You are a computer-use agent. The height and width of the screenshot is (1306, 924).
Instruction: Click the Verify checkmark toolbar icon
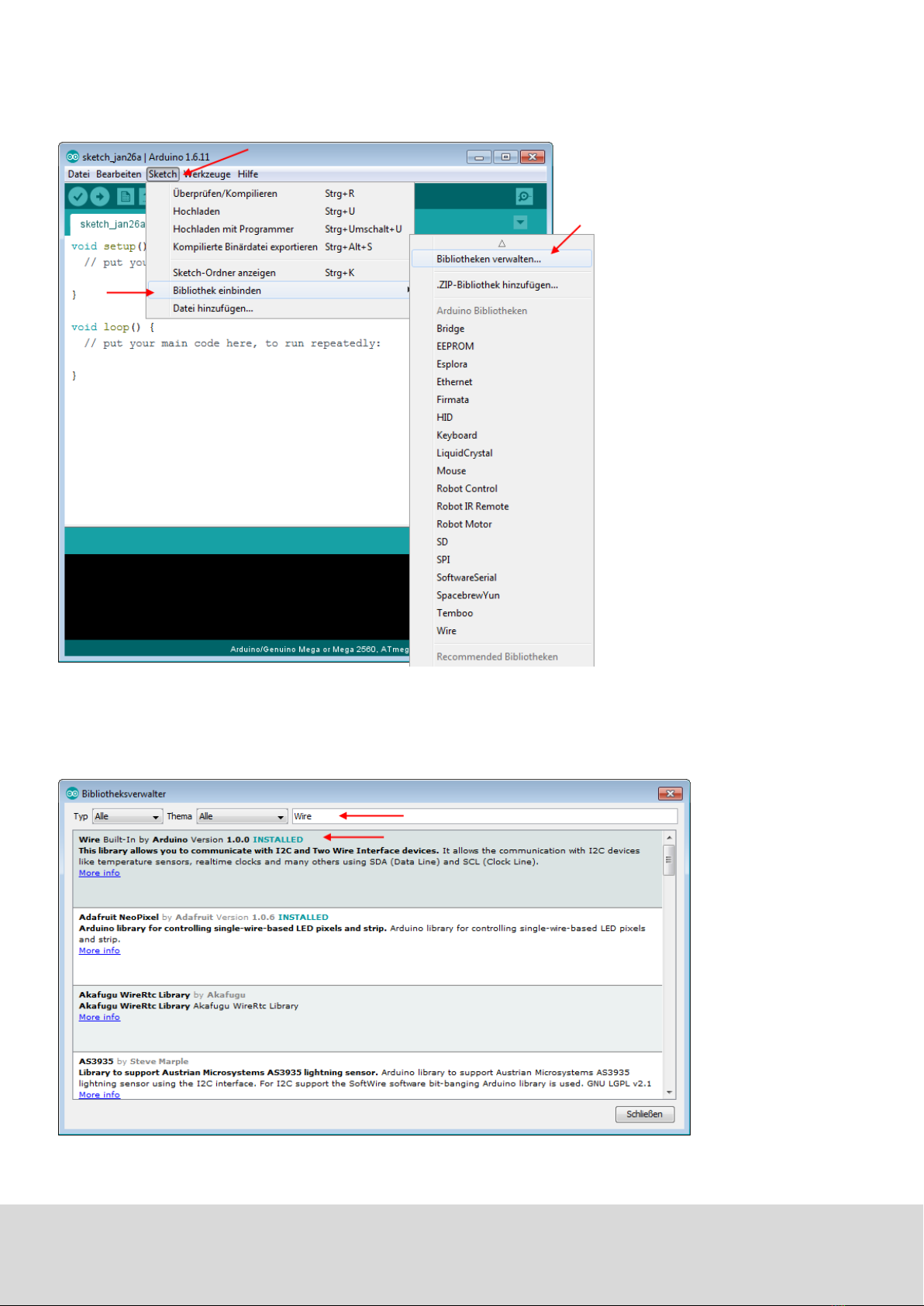(x=78, y=197)
